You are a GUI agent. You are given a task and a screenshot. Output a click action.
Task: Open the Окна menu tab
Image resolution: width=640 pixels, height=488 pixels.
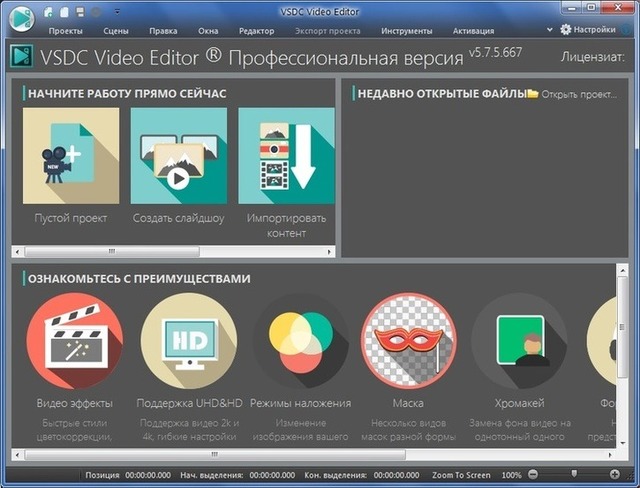click(x=208, y=31)
